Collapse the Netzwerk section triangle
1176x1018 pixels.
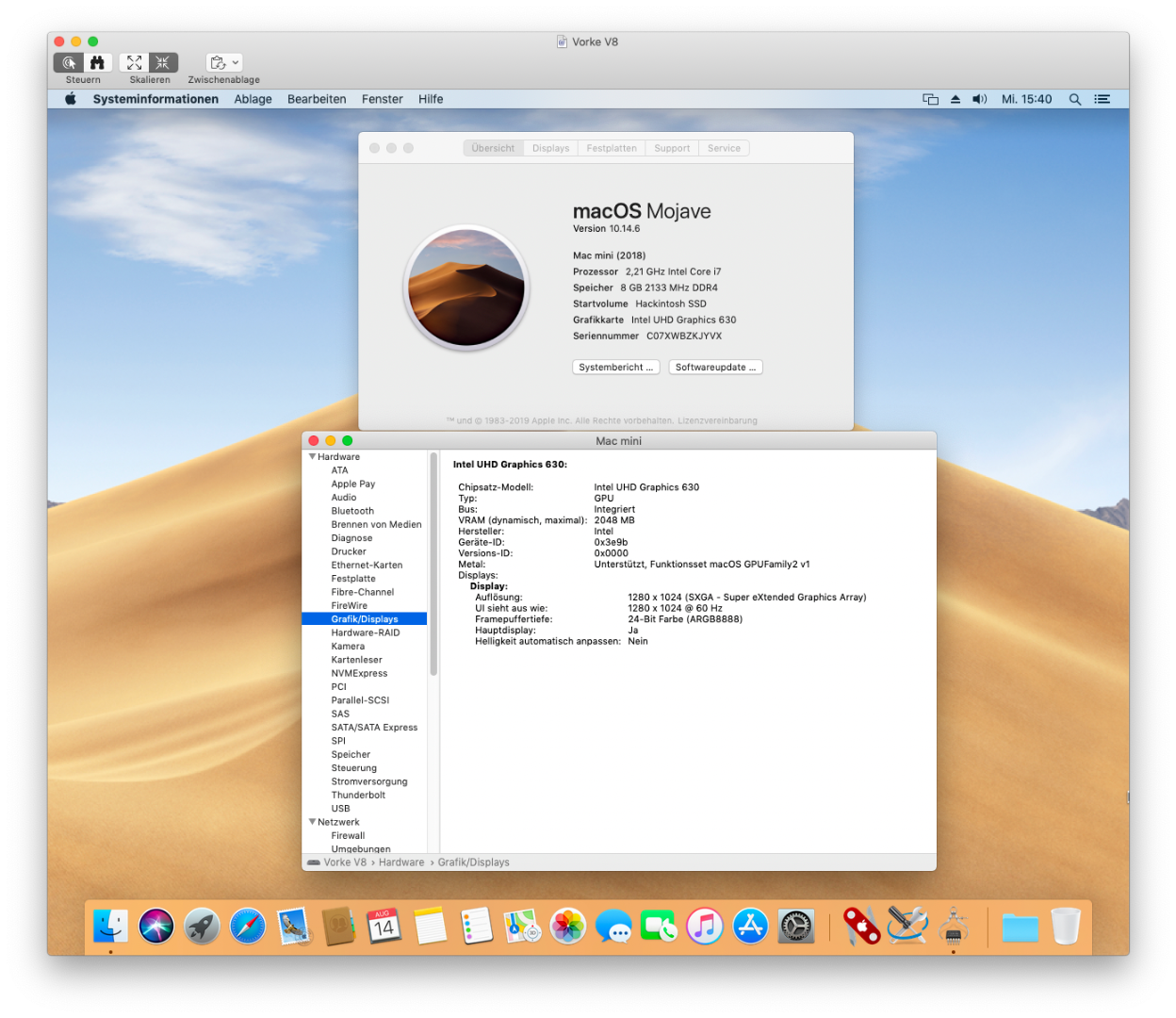point(312,822)
